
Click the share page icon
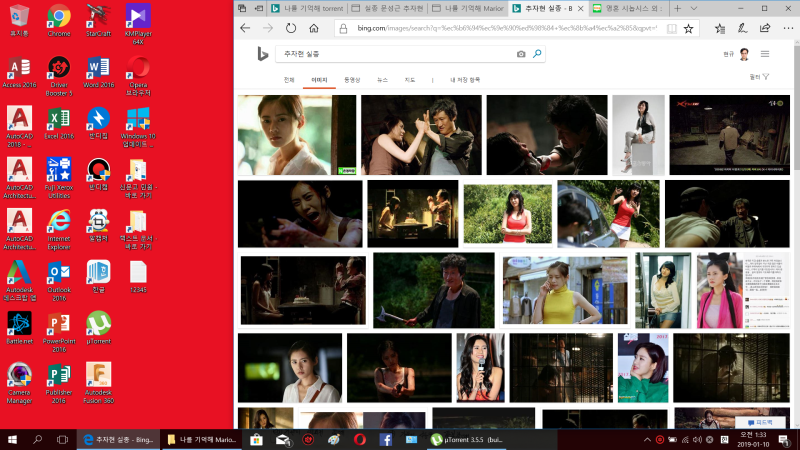(765, 29)
